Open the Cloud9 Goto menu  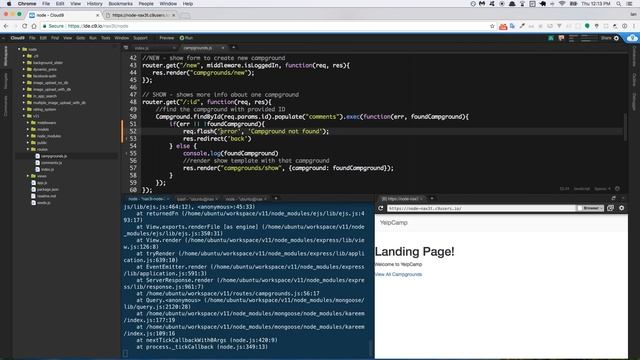click(x=80, y=38)
